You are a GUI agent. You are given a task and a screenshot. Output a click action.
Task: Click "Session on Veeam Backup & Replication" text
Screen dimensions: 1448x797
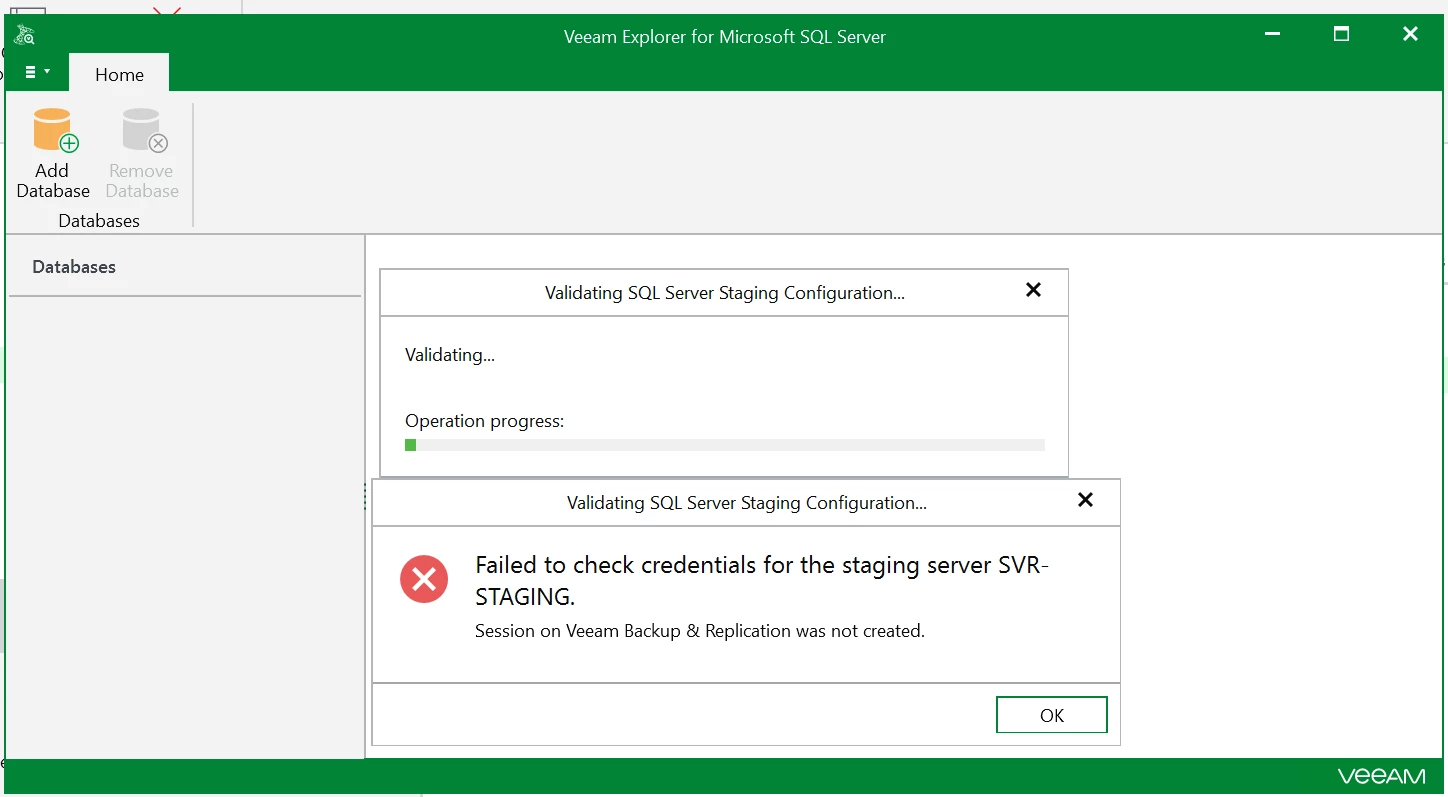(700, 631)
